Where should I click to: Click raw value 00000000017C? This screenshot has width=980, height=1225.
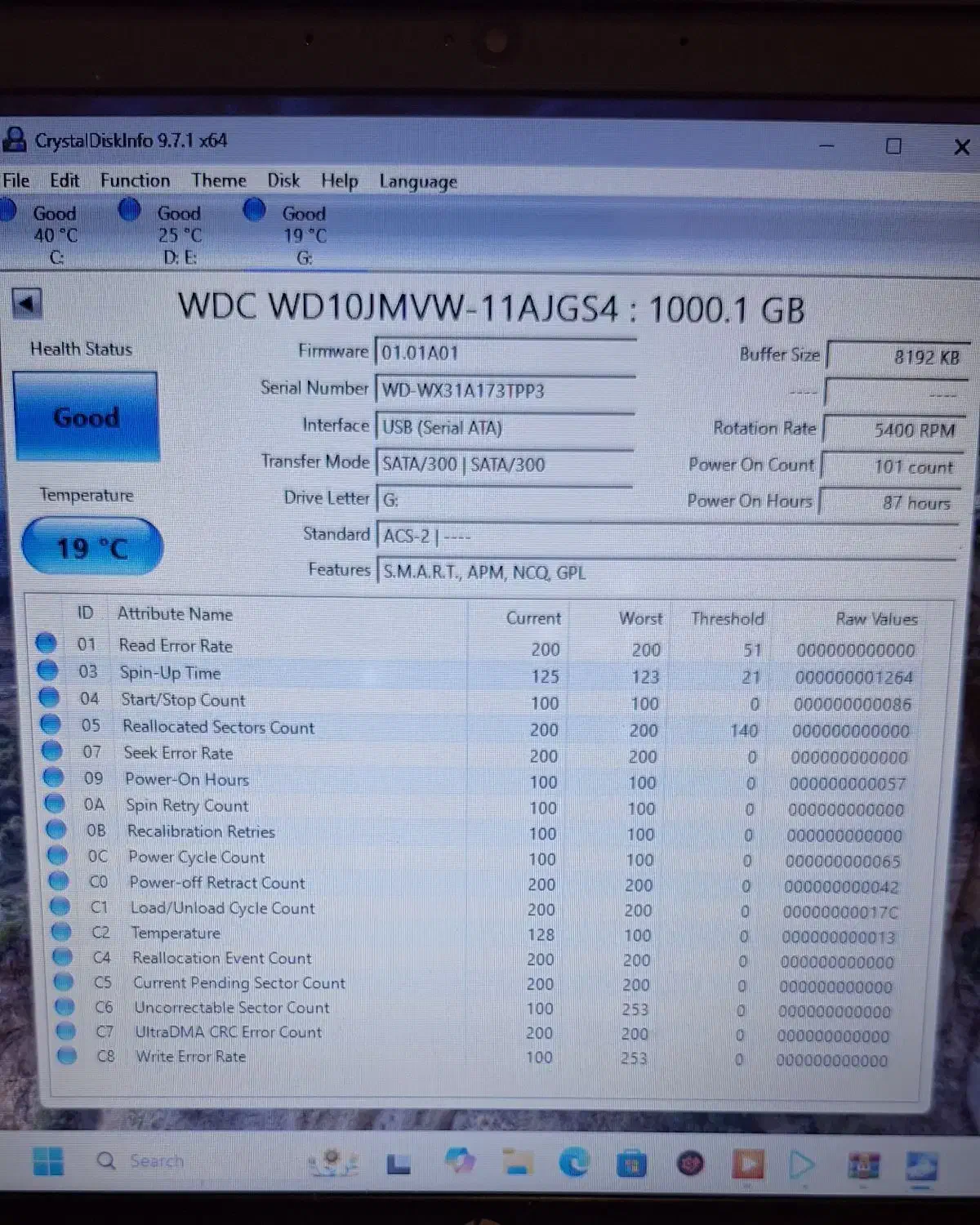[x=840, y=912]
